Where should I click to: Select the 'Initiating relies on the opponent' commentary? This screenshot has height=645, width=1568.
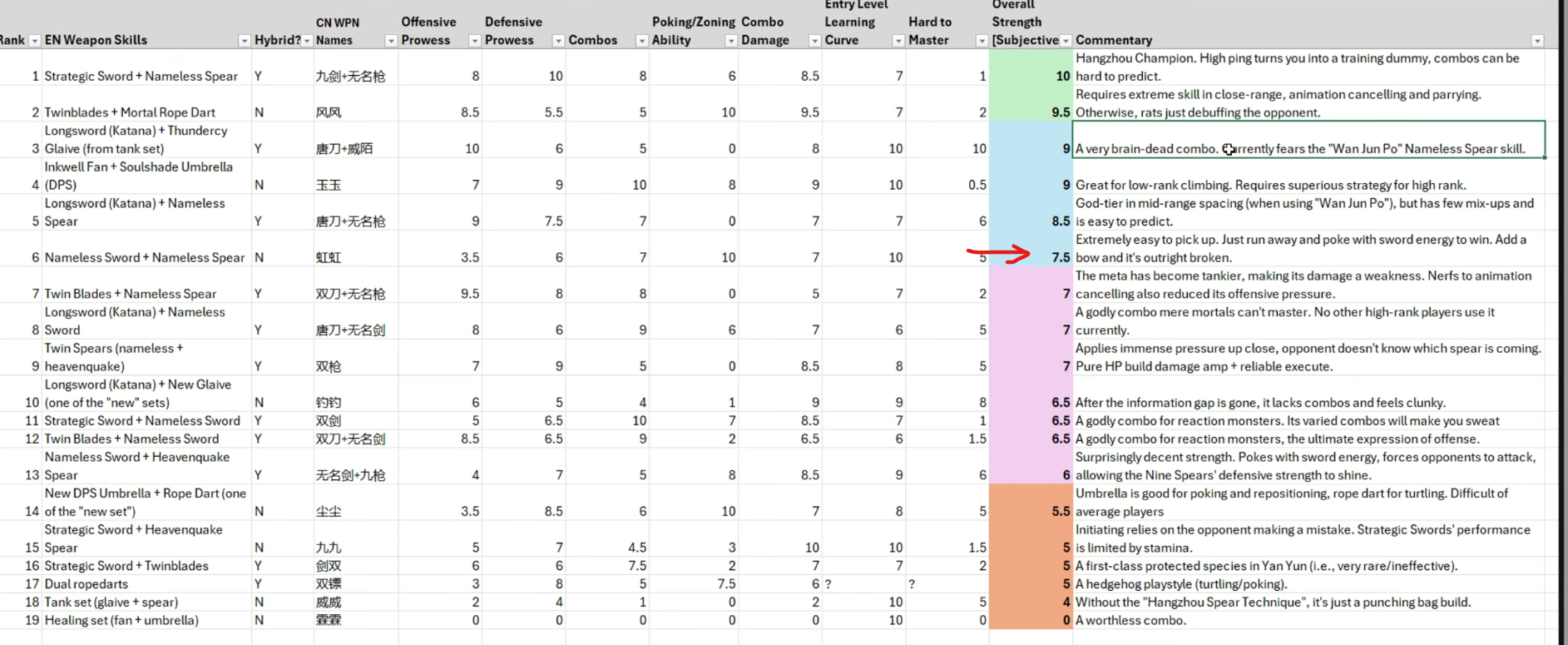pyautogui.click(x=1309, y=538)
